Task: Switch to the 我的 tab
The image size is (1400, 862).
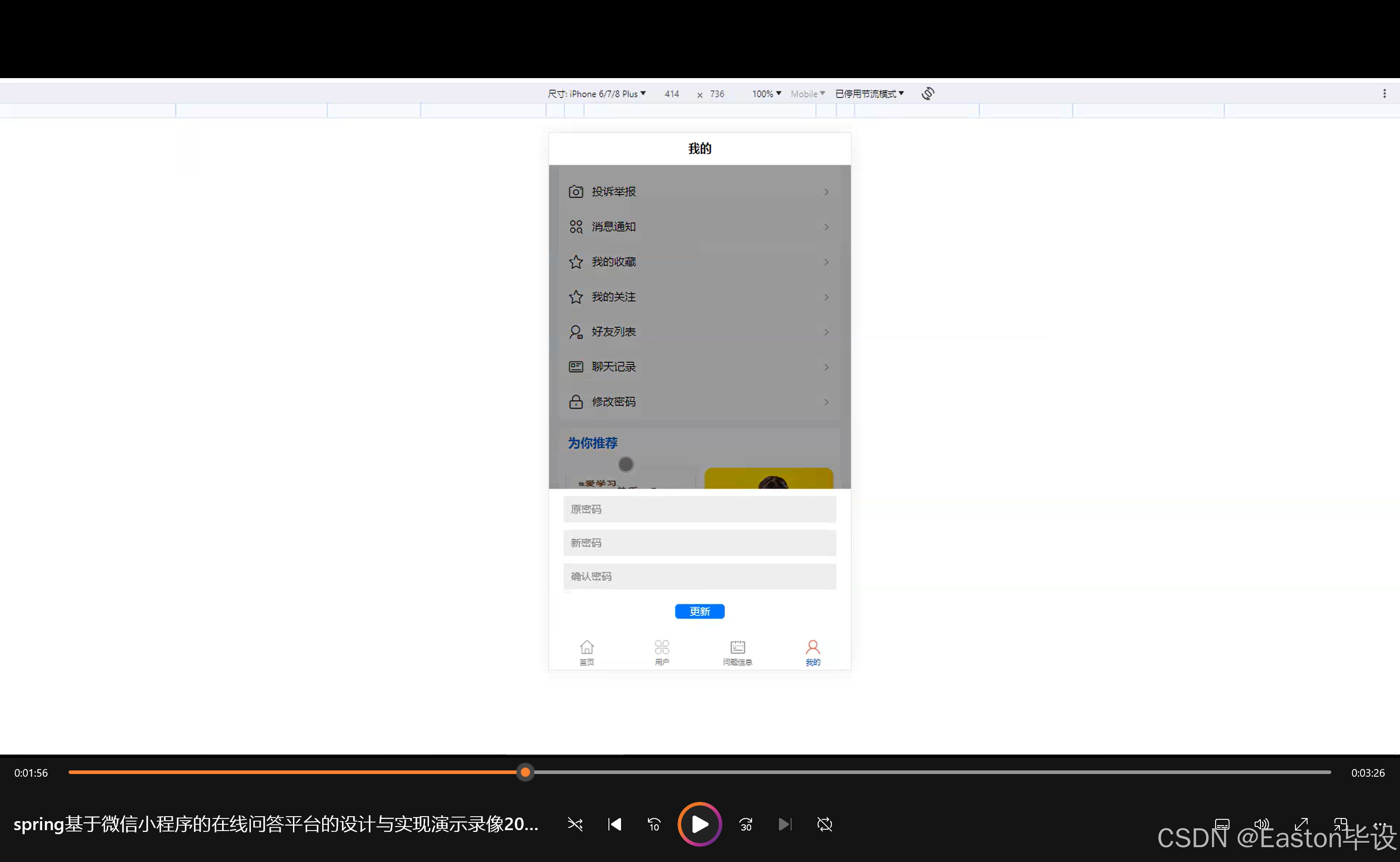Action: [x=813, y=651]
